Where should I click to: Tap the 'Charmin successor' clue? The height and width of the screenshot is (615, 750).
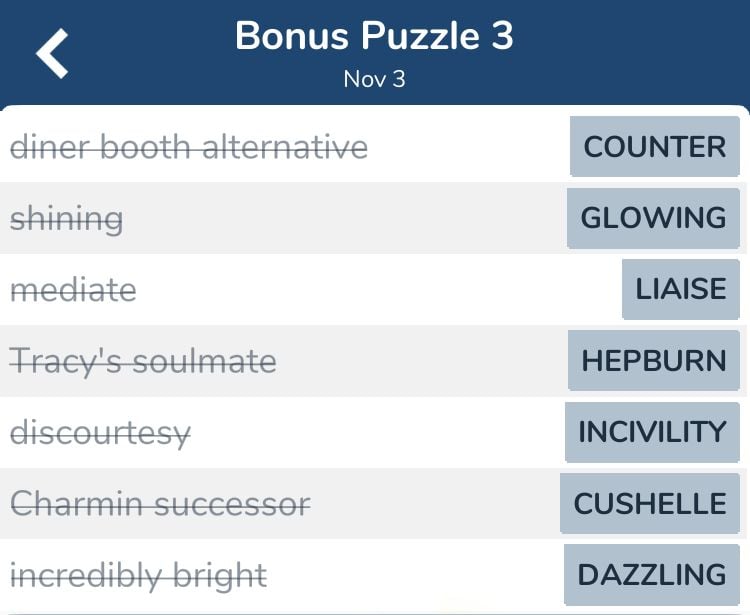[x=160, y=504]
